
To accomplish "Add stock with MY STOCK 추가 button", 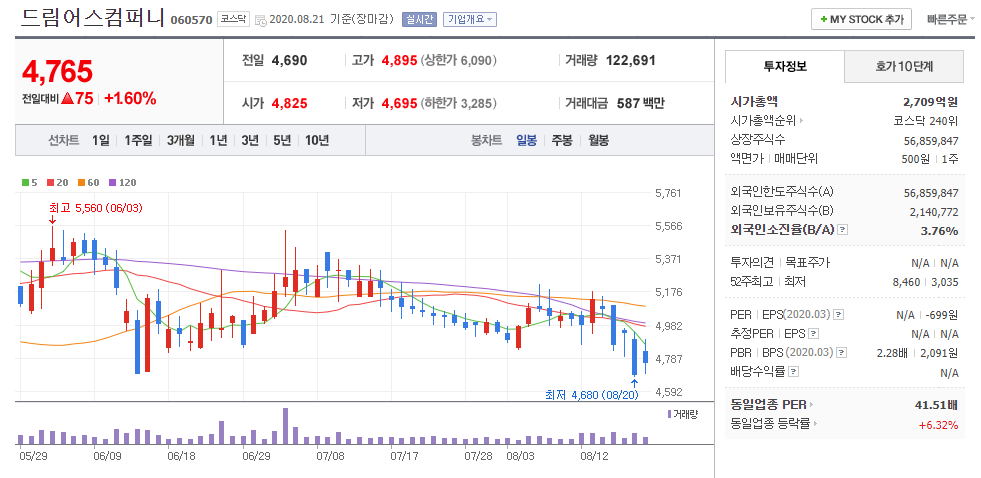I will pyautogui.click(x=862, y=19).
